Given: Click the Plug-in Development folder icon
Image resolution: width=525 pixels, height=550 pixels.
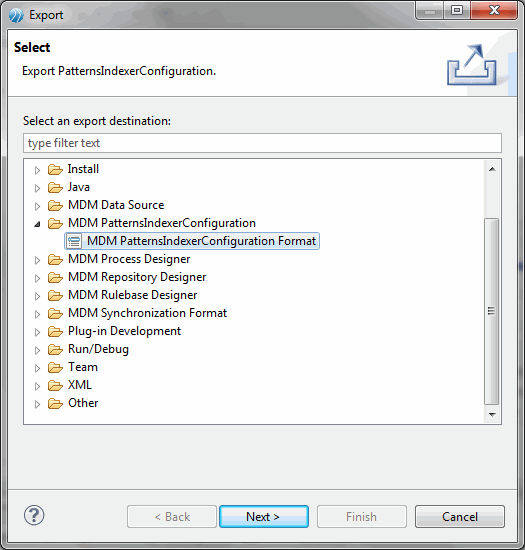Looking at the screenshot, I should pyautogui.click(x=55, y=331).
